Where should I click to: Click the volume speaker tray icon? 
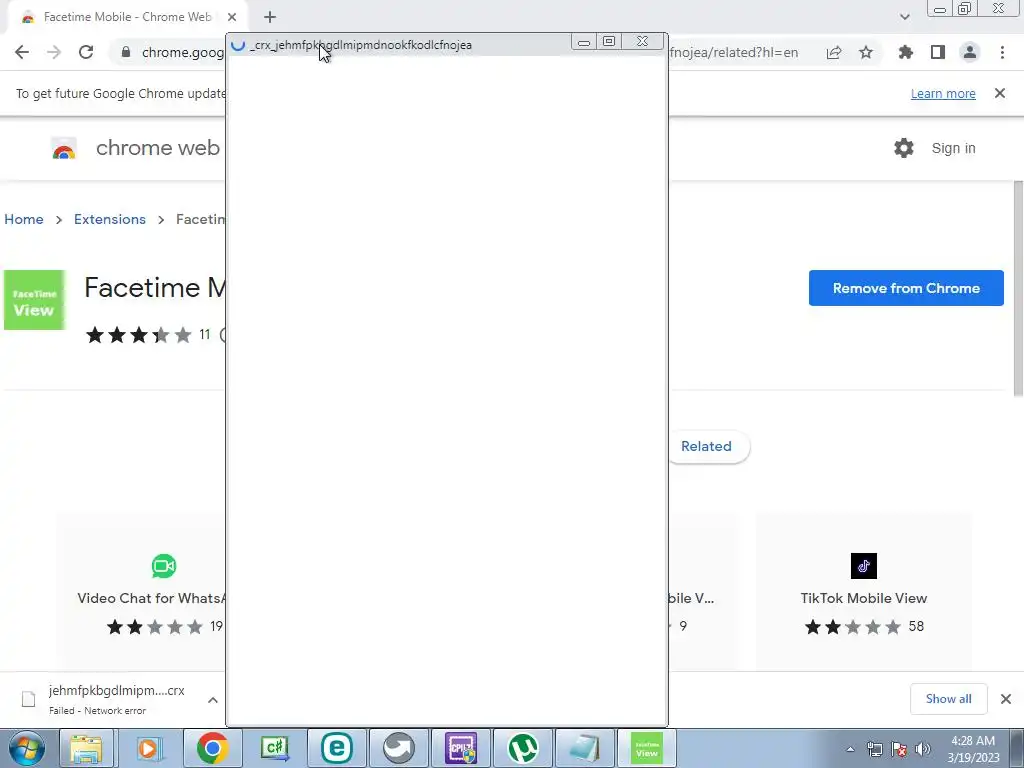[x=923, y=749]
